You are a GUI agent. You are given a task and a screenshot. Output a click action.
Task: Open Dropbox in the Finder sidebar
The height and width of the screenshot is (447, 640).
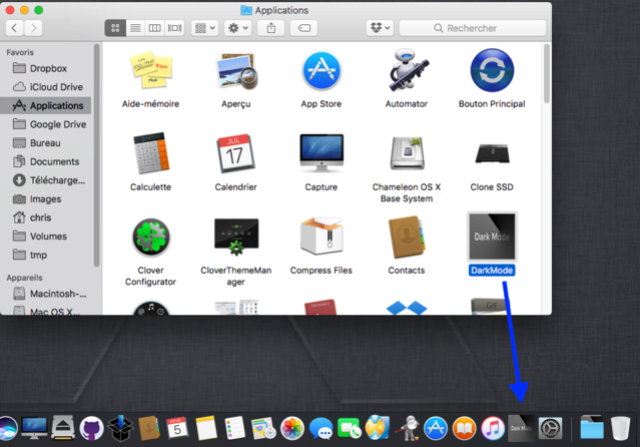(46, 68)
